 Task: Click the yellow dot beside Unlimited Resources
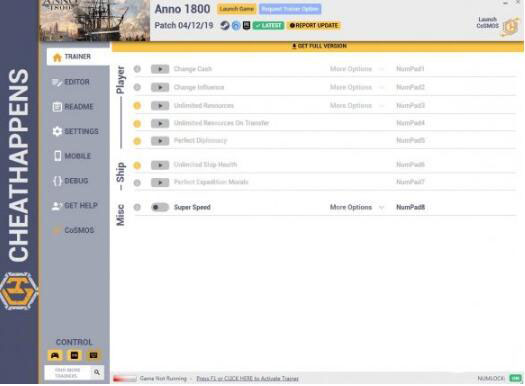137,106
